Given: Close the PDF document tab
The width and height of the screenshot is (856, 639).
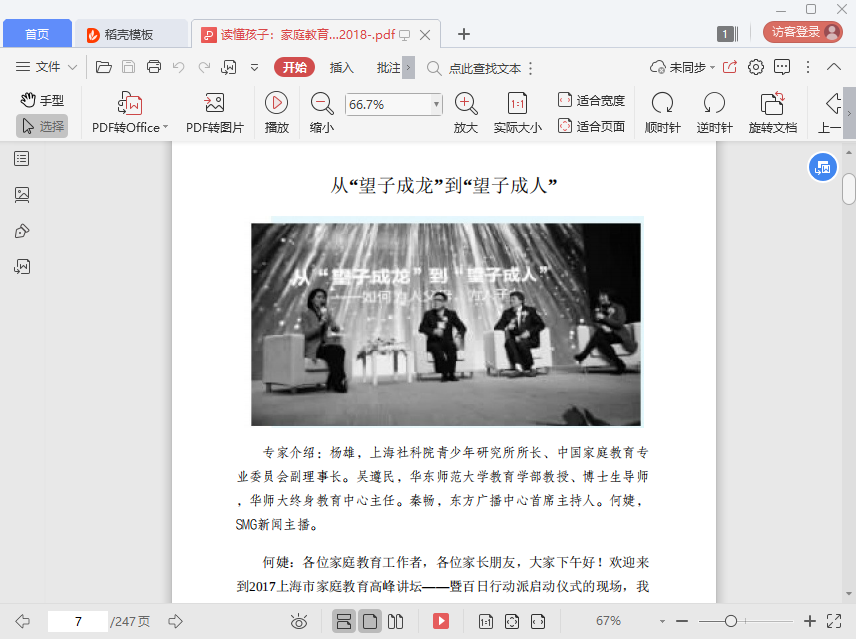Looking at the screenshot, I should tap(425, 34).
